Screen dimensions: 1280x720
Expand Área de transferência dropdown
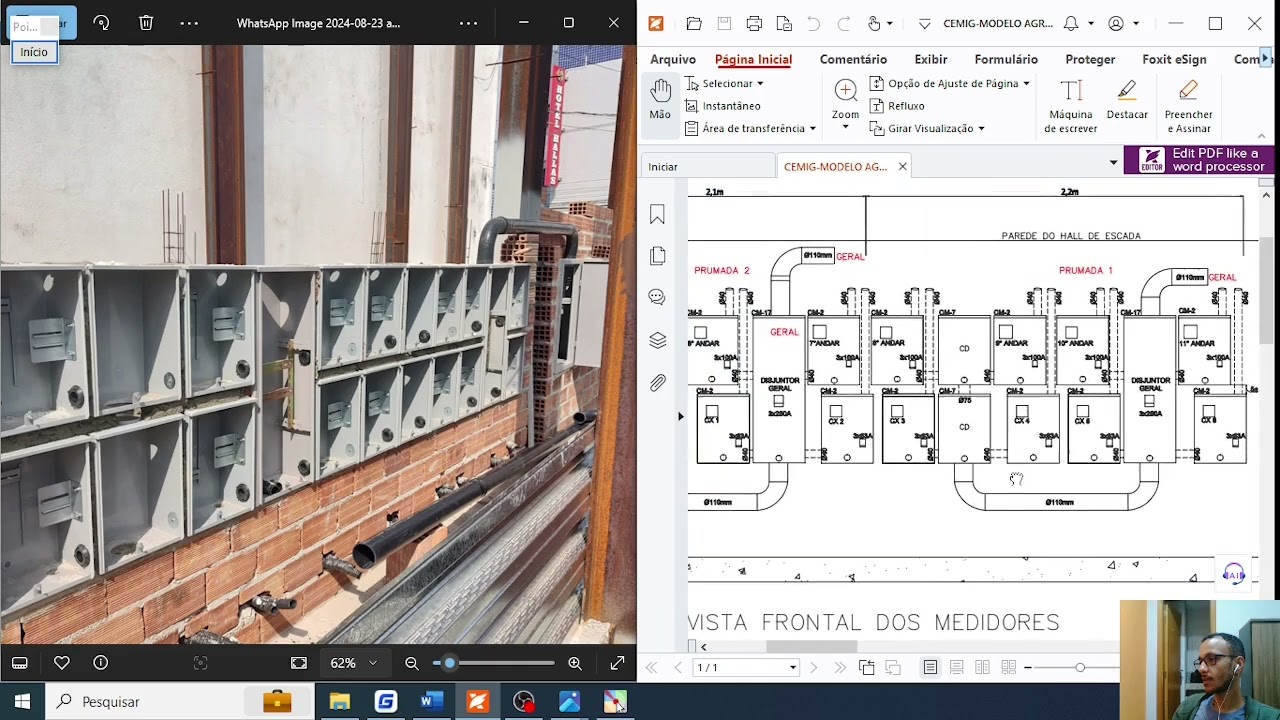pos(812,129)
